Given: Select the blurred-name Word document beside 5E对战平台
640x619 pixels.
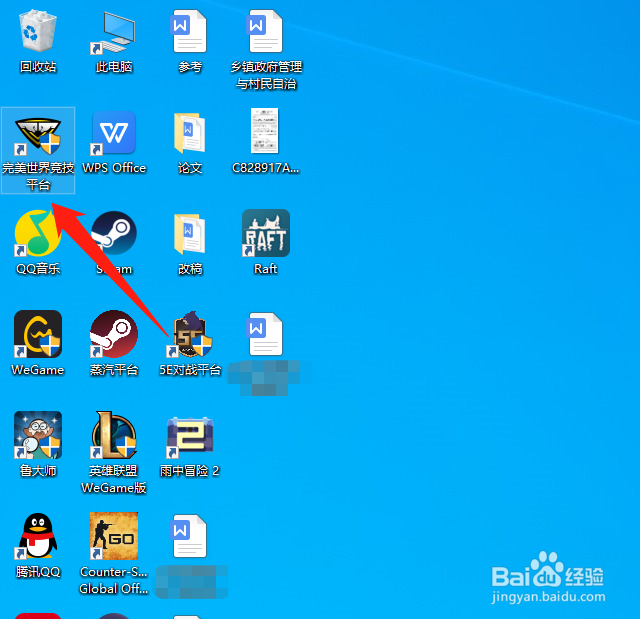Looking at the screenshot, I should point(266,334).
